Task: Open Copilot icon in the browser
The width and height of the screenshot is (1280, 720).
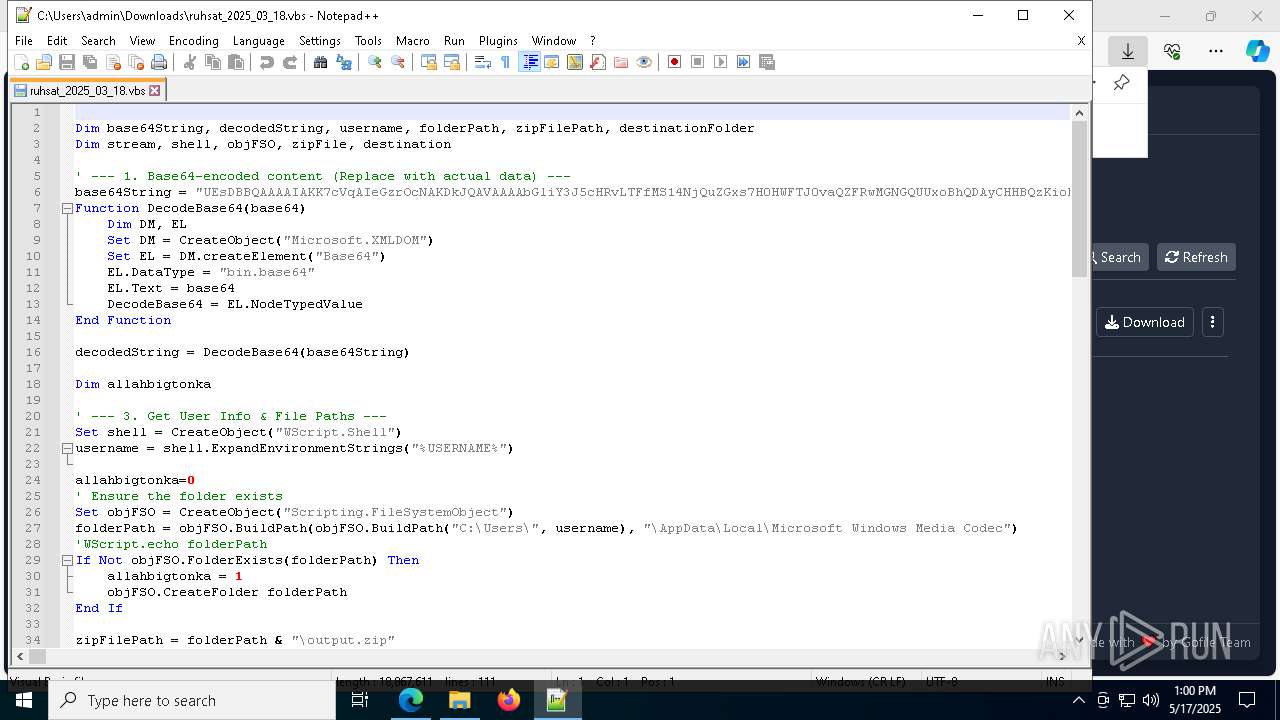Action: [1257, 51]
